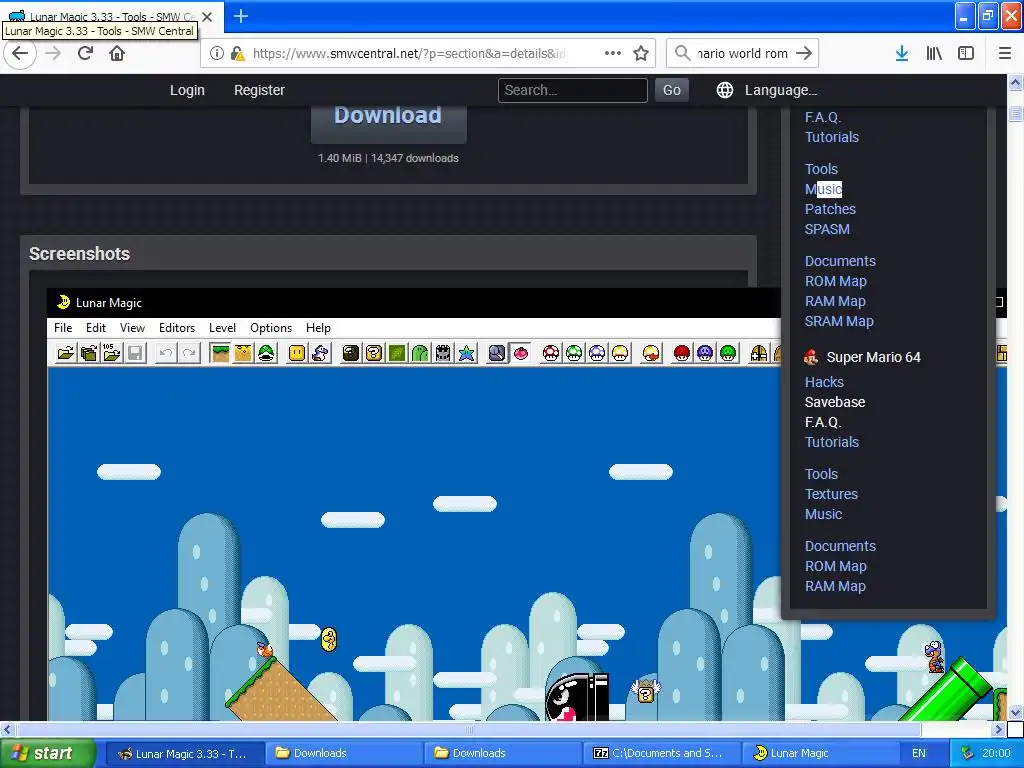Open the Textures link

pos(831,494)
